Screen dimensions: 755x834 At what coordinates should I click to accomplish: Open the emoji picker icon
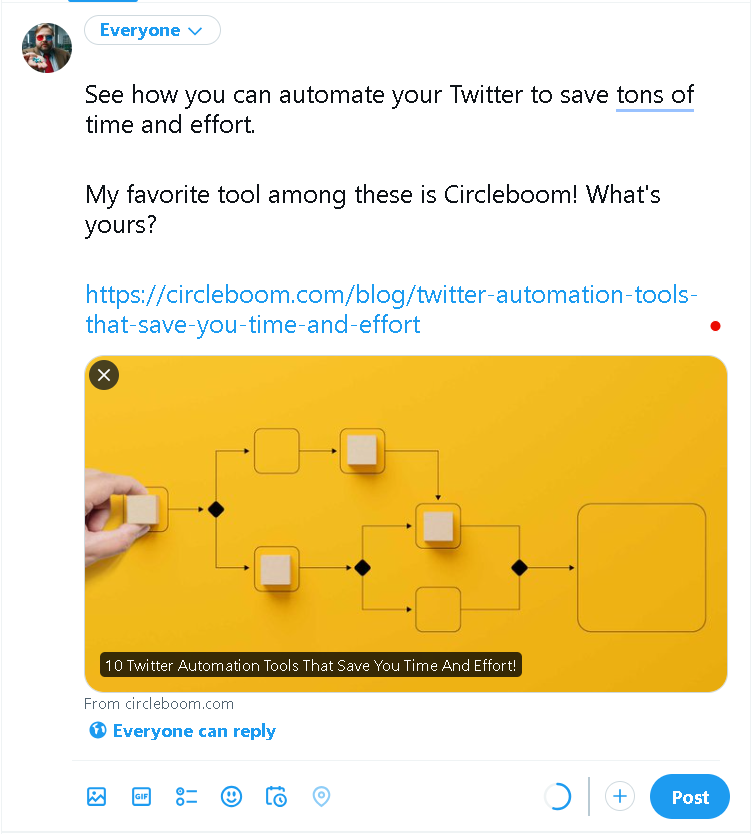point(231,796)
